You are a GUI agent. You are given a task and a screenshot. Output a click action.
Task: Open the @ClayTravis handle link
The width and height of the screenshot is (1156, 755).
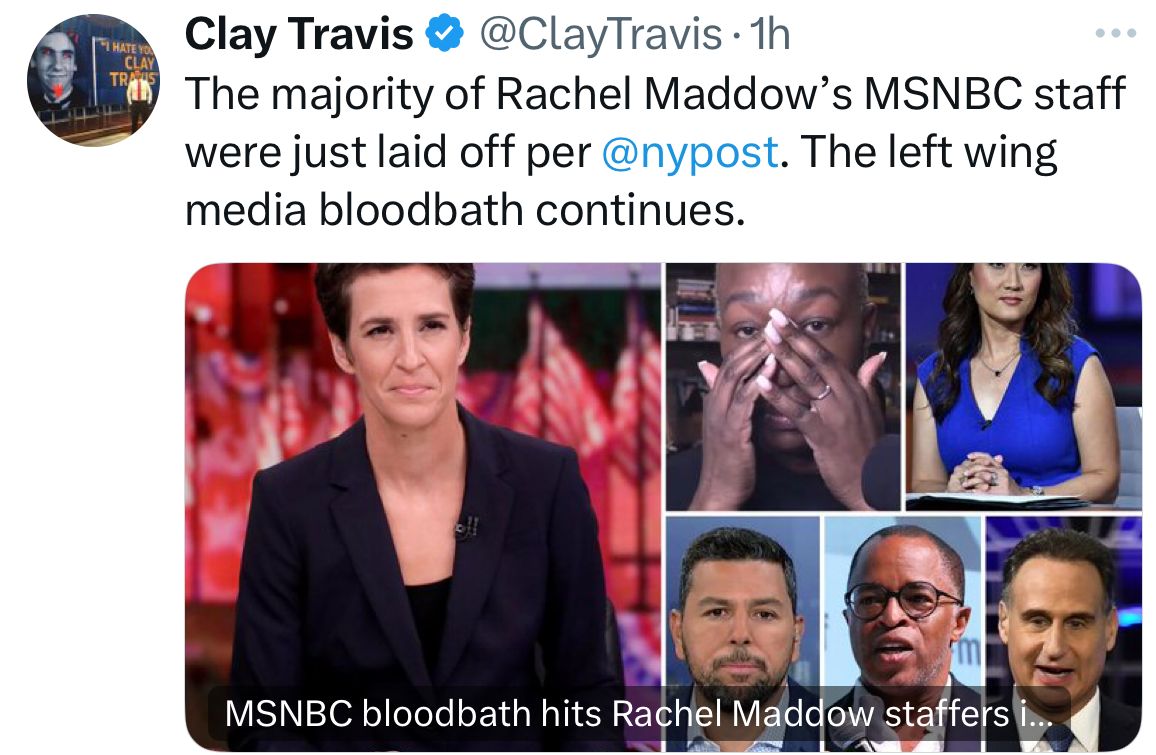600,34
